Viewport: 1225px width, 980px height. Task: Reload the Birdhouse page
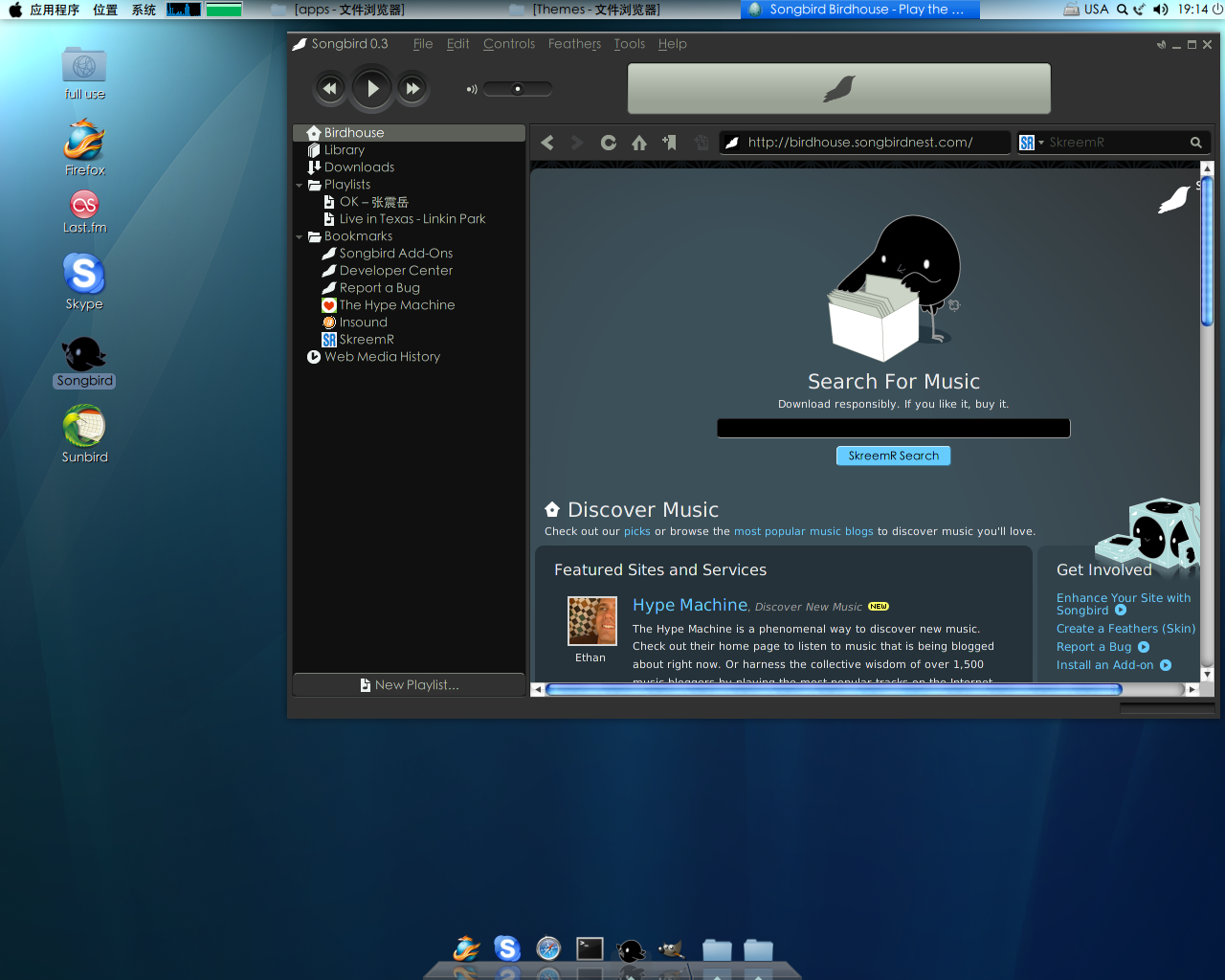608,143
